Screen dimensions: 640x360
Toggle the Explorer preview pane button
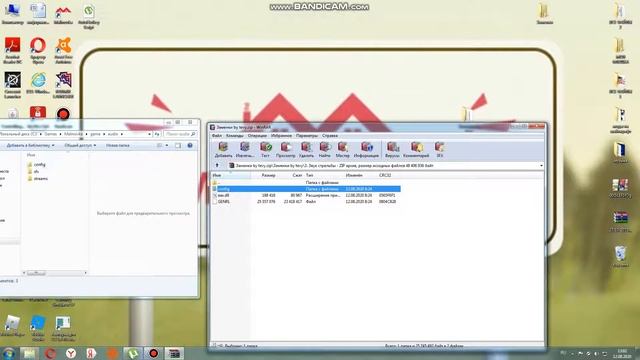point(178,145)
